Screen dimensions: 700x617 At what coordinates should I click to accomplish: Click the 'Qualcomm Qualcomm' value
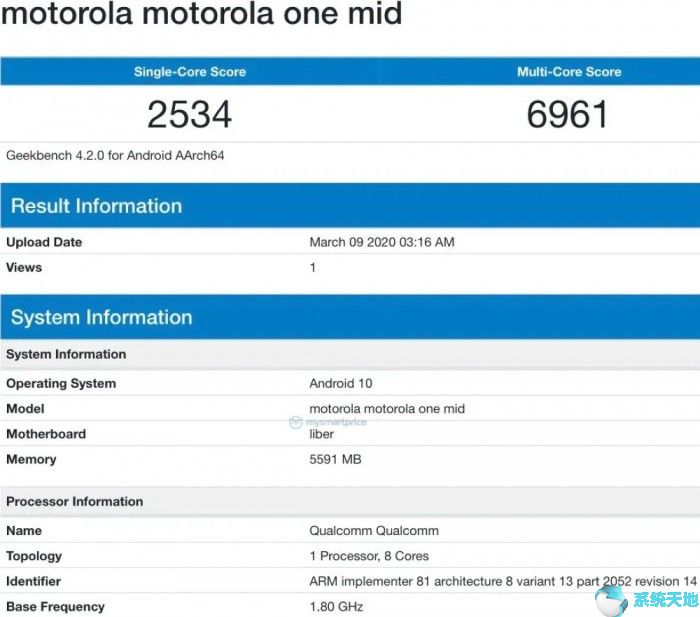point(374,531)
